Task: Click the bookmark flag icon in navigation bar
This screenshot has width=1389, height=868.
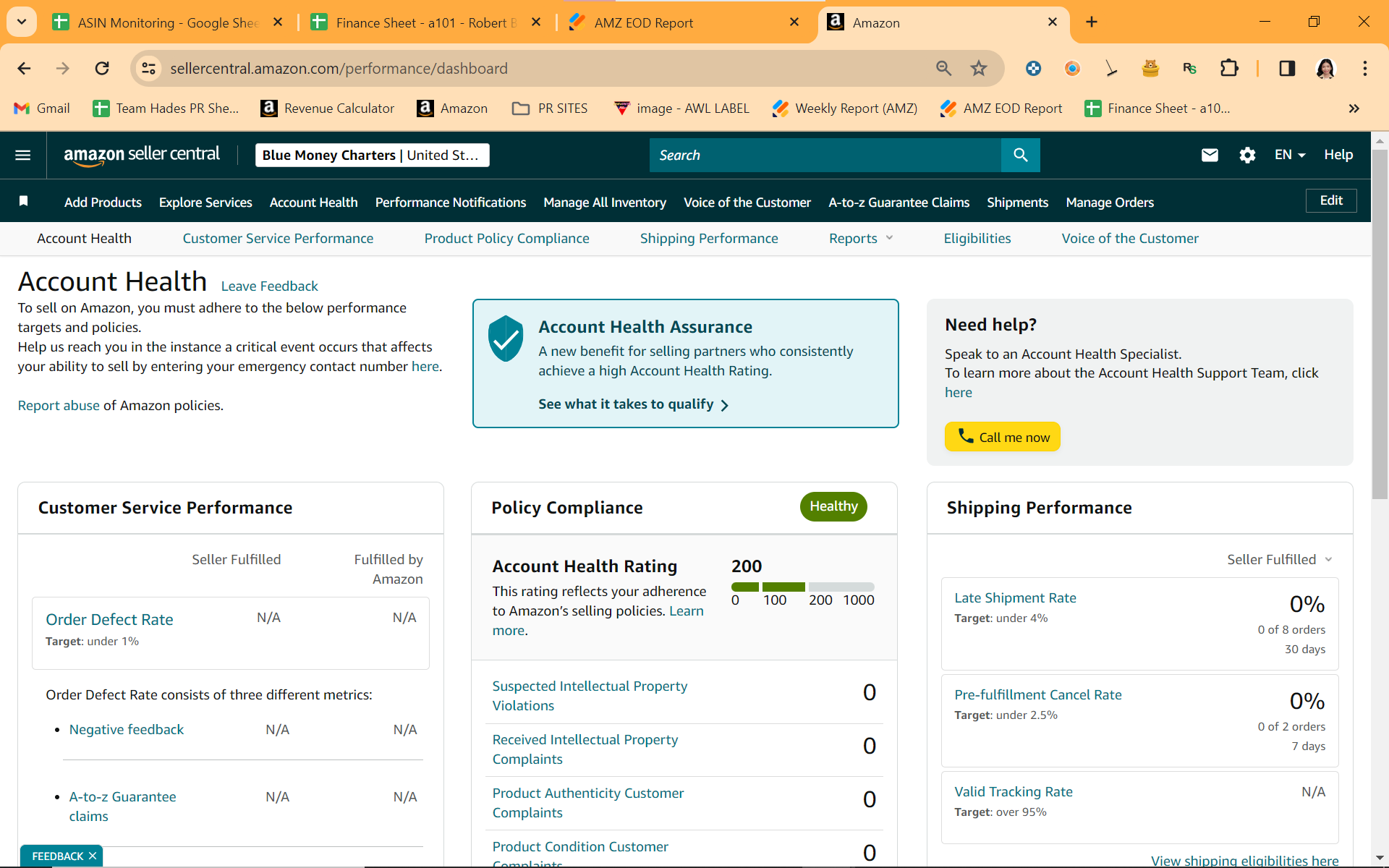Action: pyautogui.click(x=23, y=201)
